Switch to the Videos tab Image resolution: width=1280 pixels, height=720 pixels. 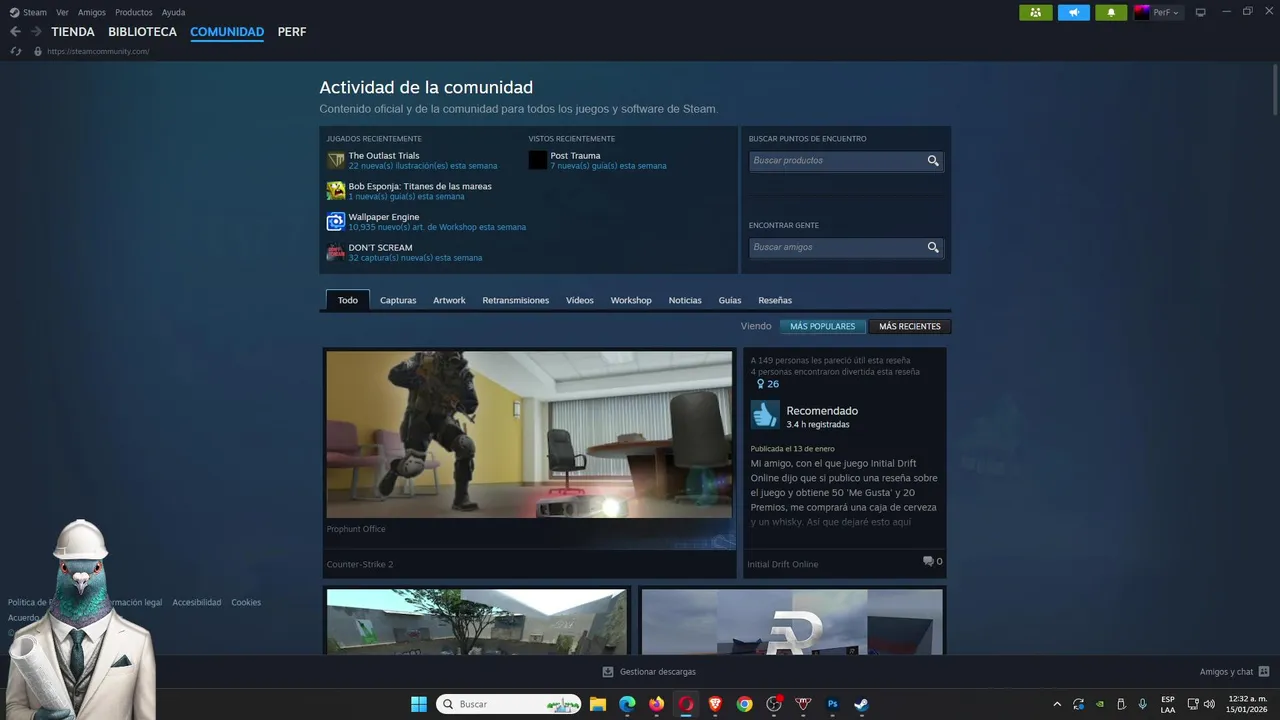pos(580,300)
